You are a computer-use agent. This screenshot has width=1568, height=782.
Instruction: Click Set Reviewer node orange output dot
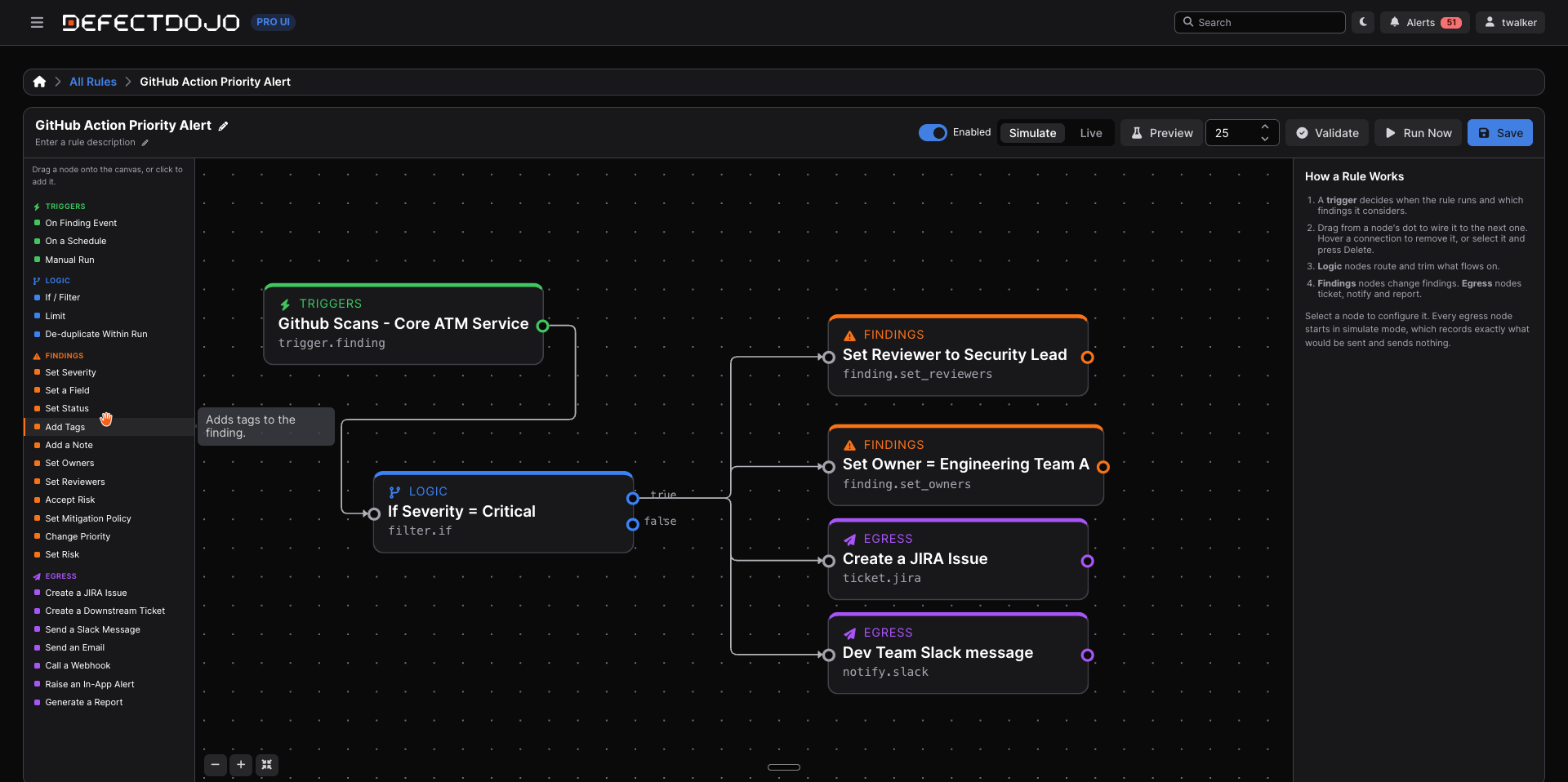[1087, 357]
